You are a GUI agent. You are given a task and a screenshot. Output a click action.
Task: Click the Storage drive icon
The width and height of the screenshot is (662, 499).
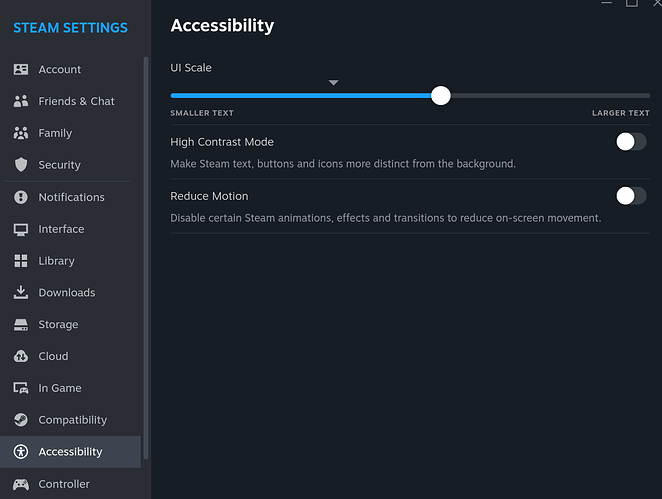(x=20, y=325)
